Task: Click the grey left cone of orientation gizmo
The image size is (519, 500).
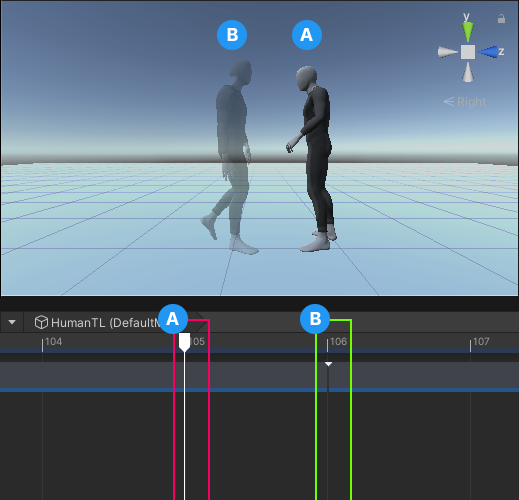Action: tap(447, 52)
